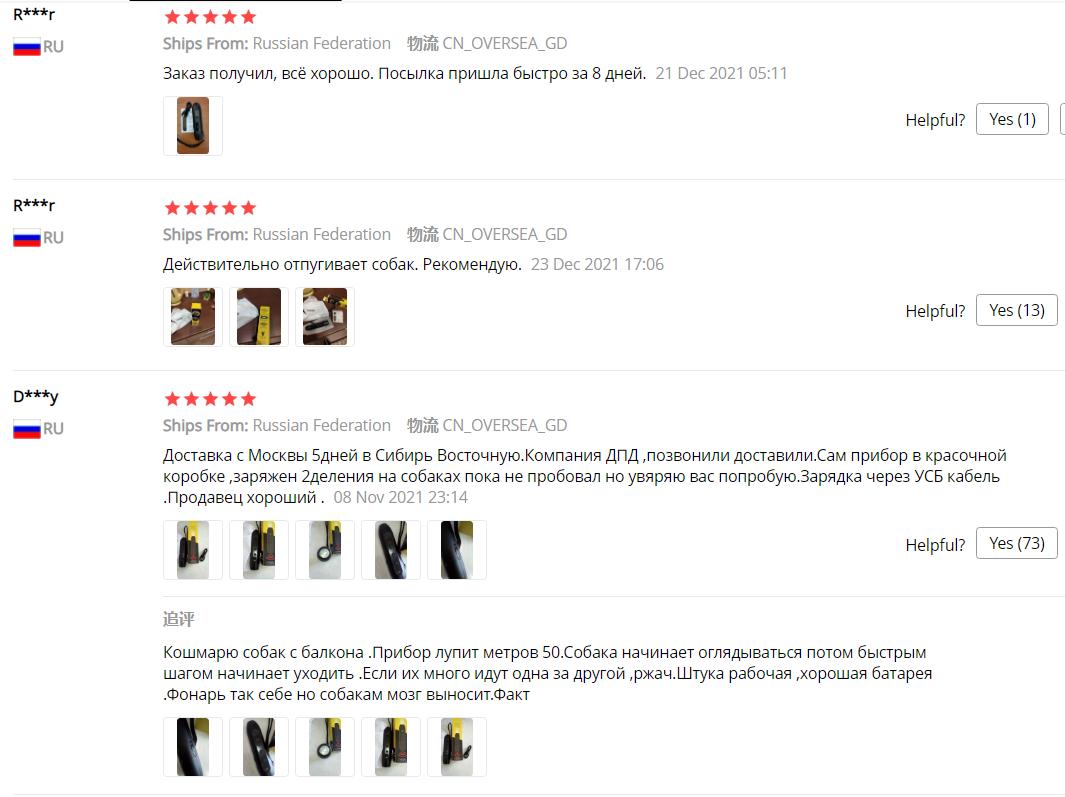Click Yes (1) helpful button
This screenshot has width=1065, height=797.
pos(1012,120)
